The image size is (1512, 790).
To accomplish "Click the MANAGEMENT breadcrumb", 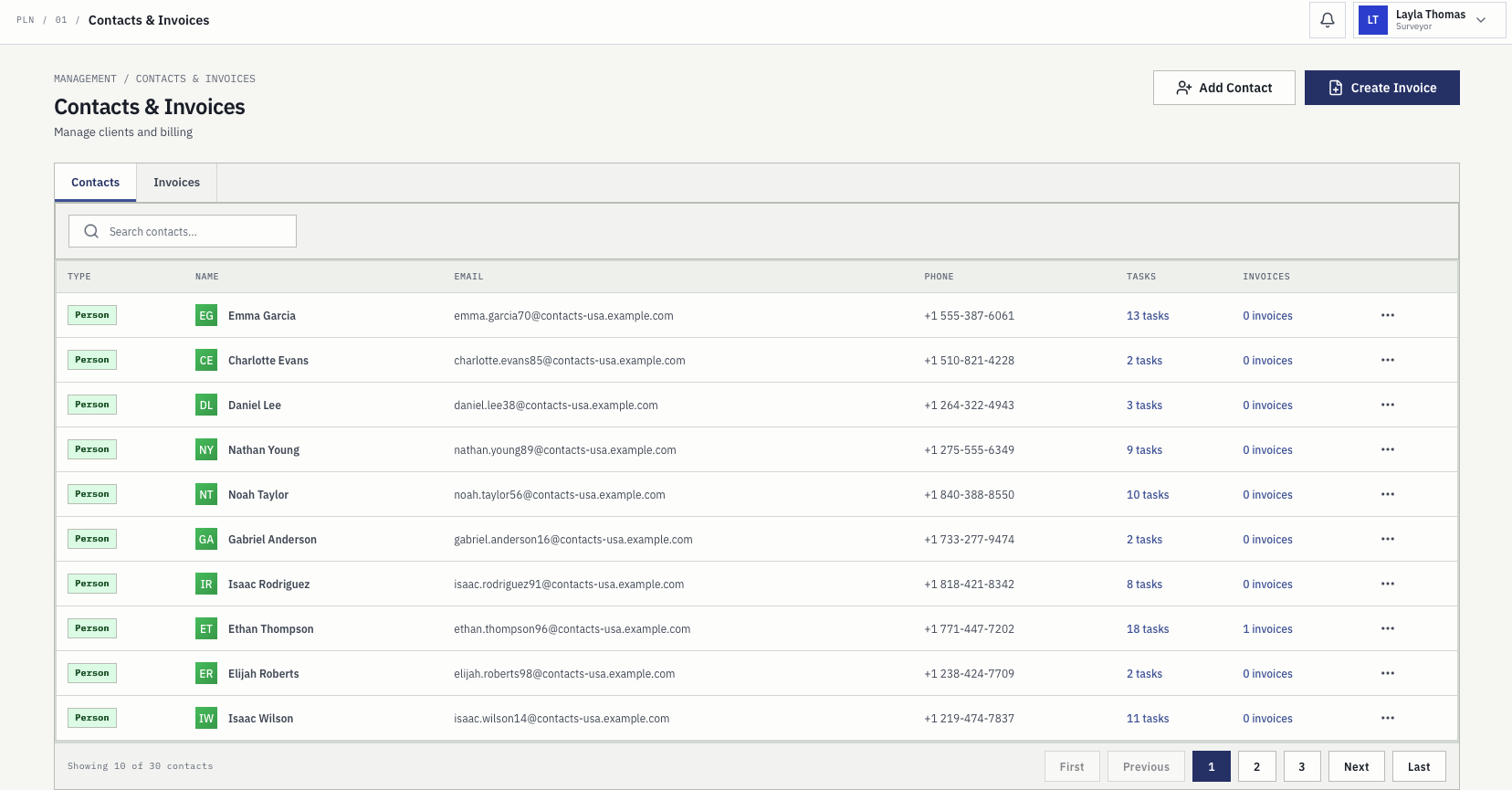I will pos(85,79).
